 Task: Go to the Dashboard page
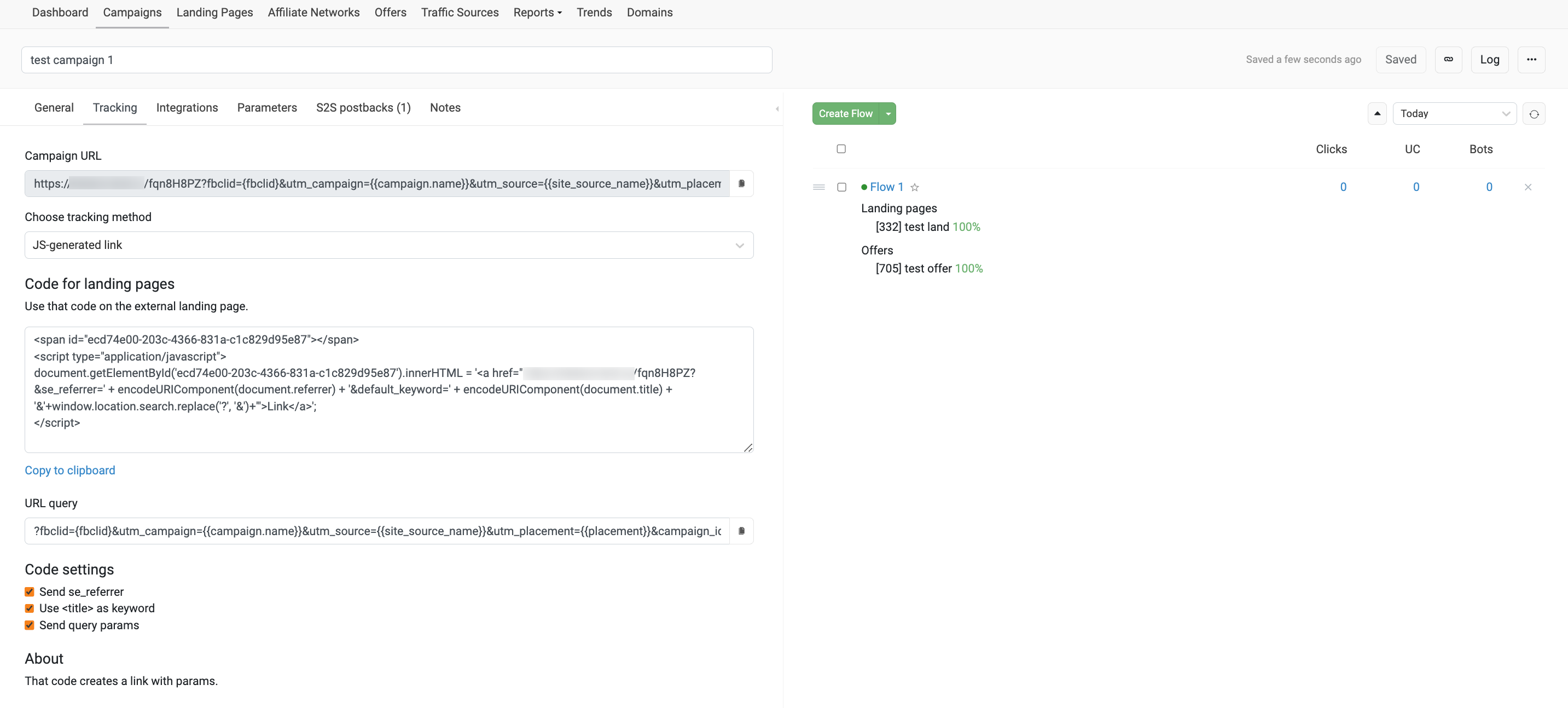pos(60,12)
